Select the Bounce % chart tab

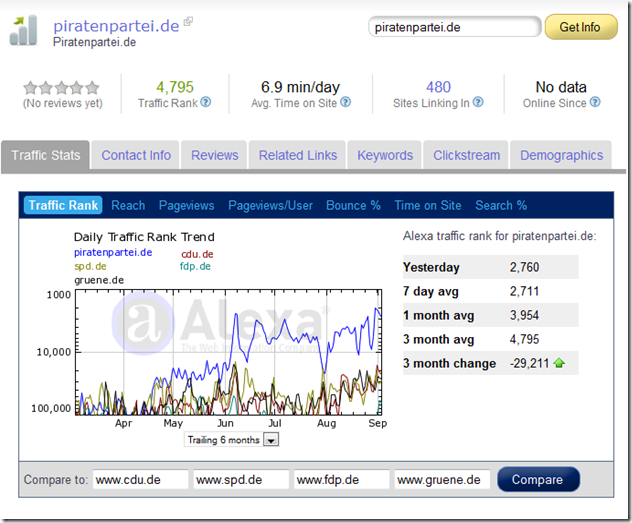353,205
